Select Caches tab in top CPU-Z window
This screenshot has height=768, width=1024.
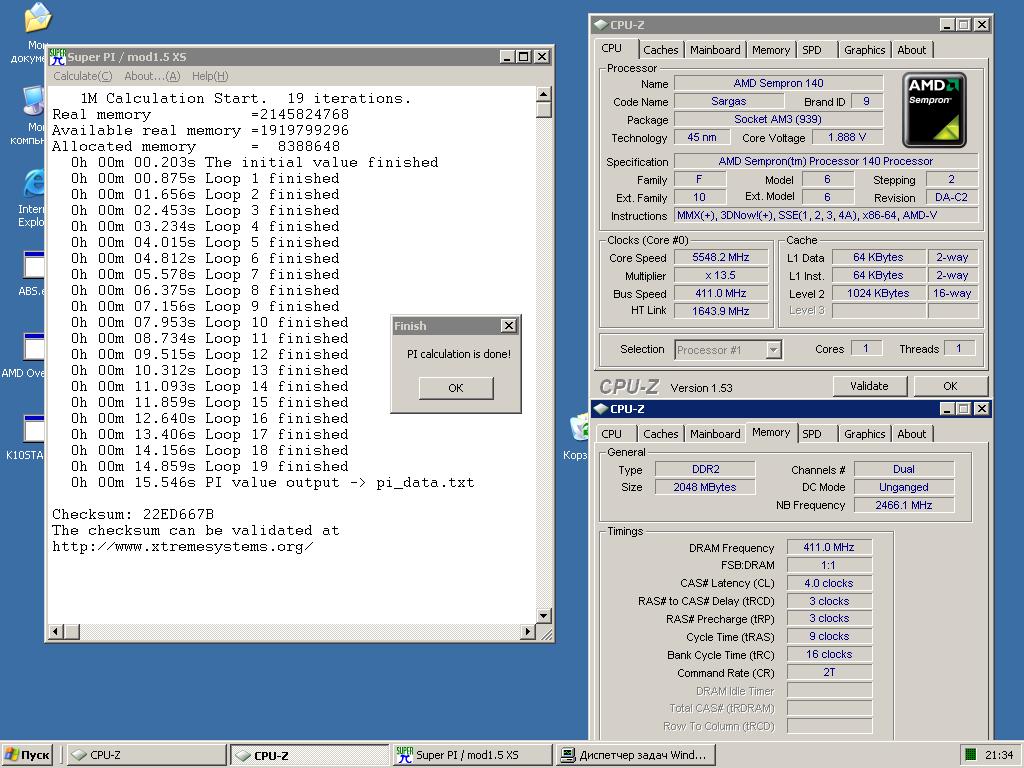click(660, 50)
